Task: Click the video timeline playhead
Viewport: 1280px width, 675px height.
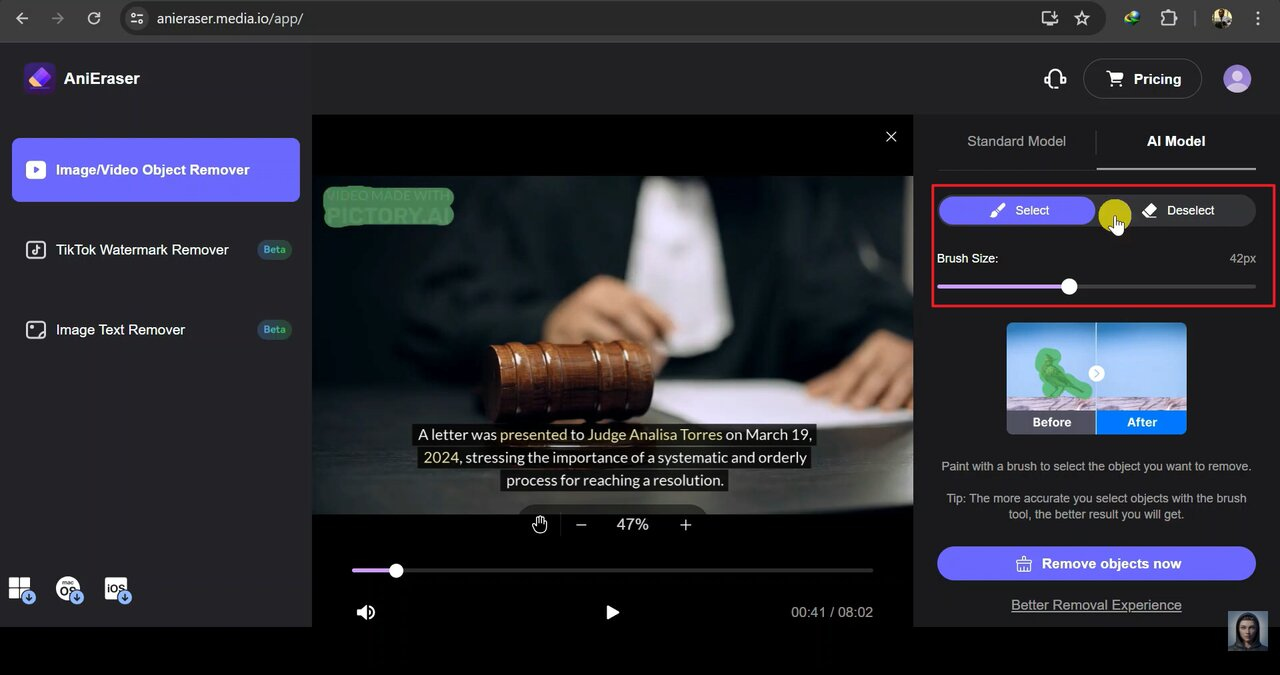Action: [x=396, y=570]
